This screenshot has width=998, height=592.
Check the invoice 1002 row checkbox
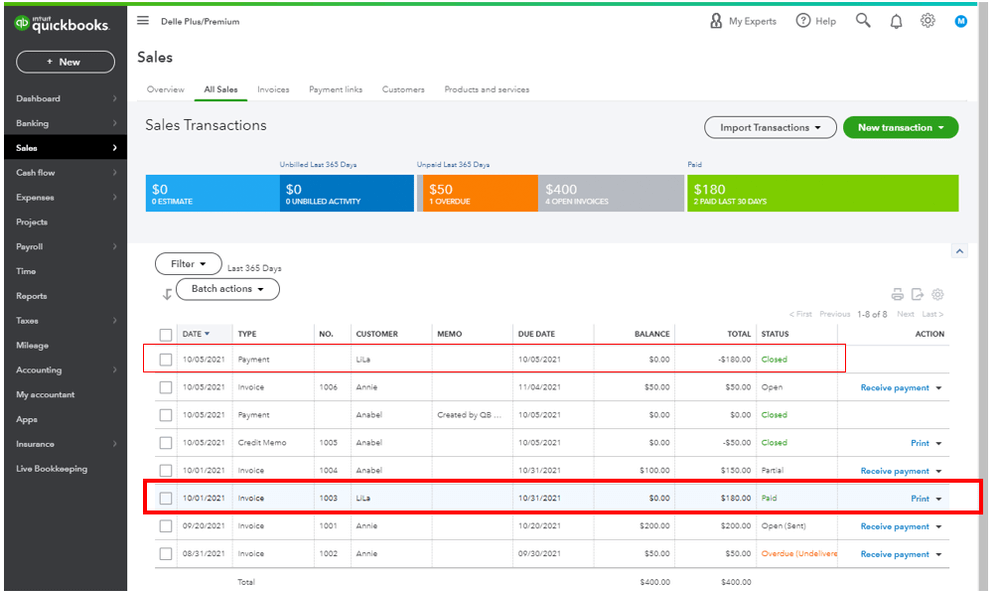coord(166,554)
